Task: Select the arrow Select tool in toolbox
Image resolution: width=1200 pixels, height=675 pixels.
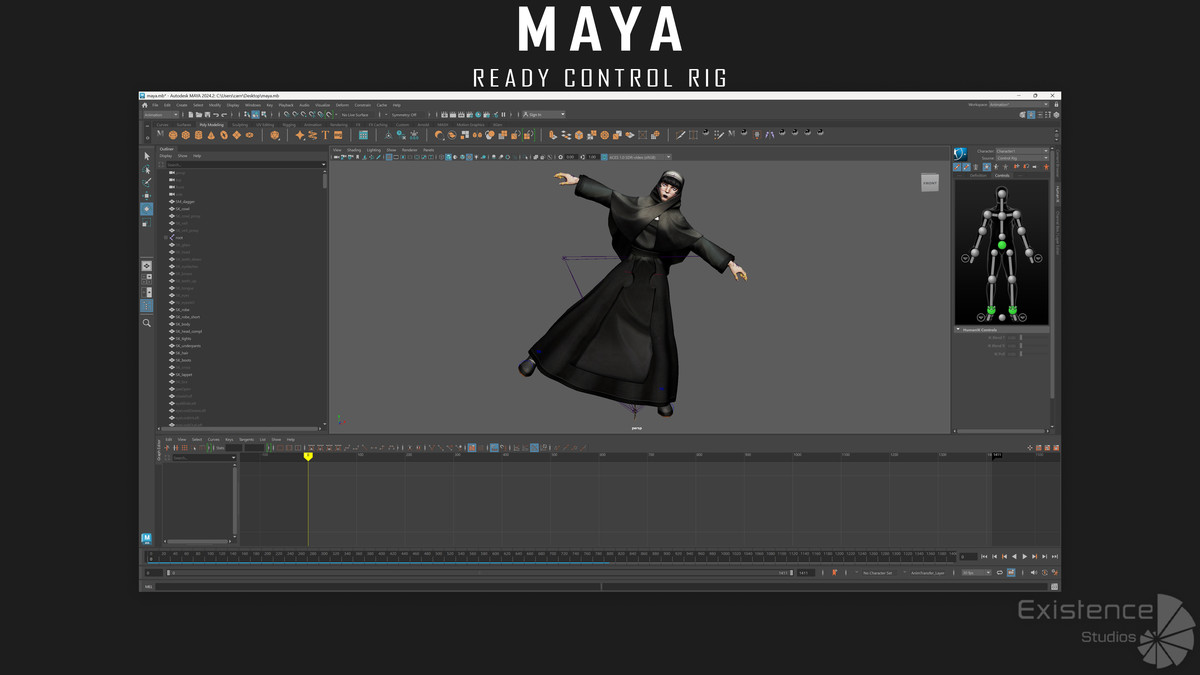Action: click(x=147, y=156)
